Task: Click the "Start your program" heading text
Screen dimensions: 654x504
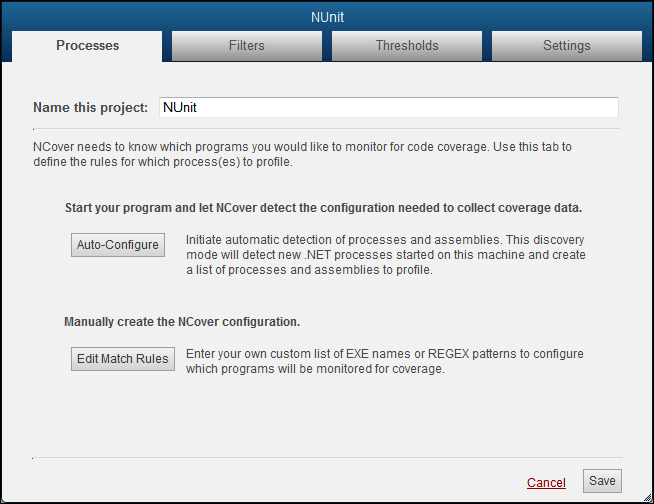Action: pos(323,208)
